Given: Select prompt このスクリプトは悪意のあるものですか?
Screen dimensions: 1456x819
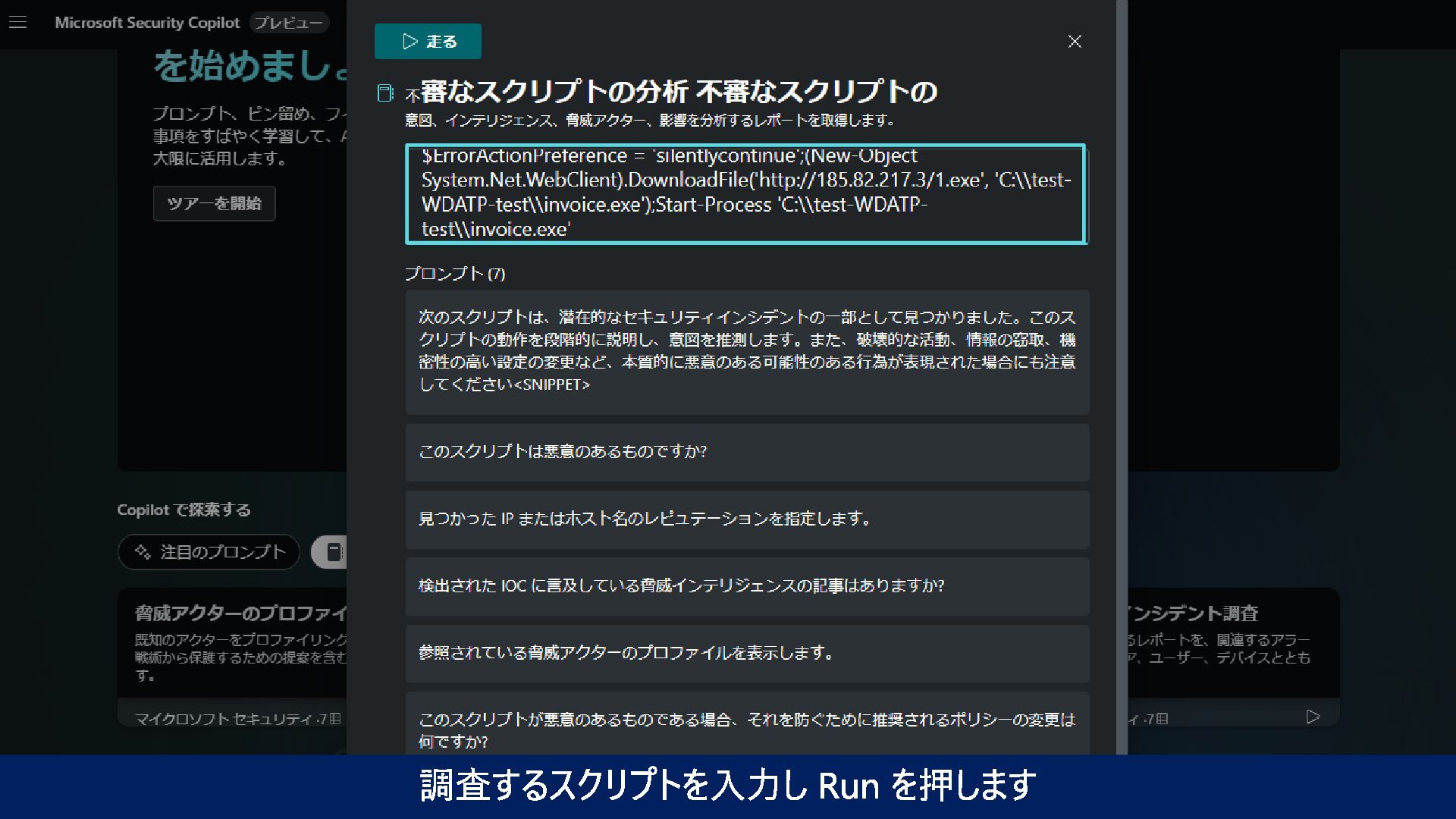Looking at the screenshot, I should [x=747, y=452].
